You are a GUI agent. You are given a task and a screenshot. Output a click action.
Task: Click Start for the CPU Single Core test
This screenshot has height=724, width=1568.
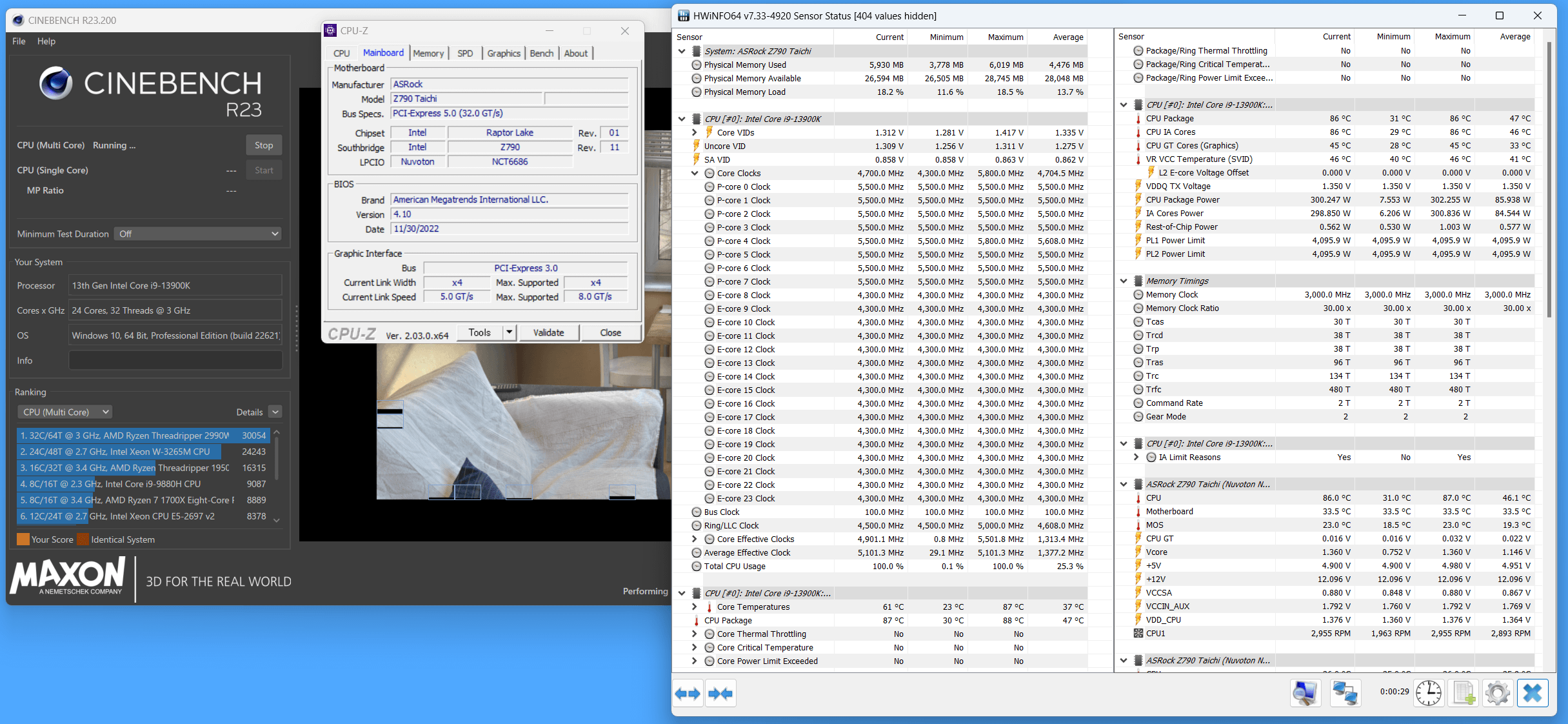pyautogui.click(x=264, y=170)
